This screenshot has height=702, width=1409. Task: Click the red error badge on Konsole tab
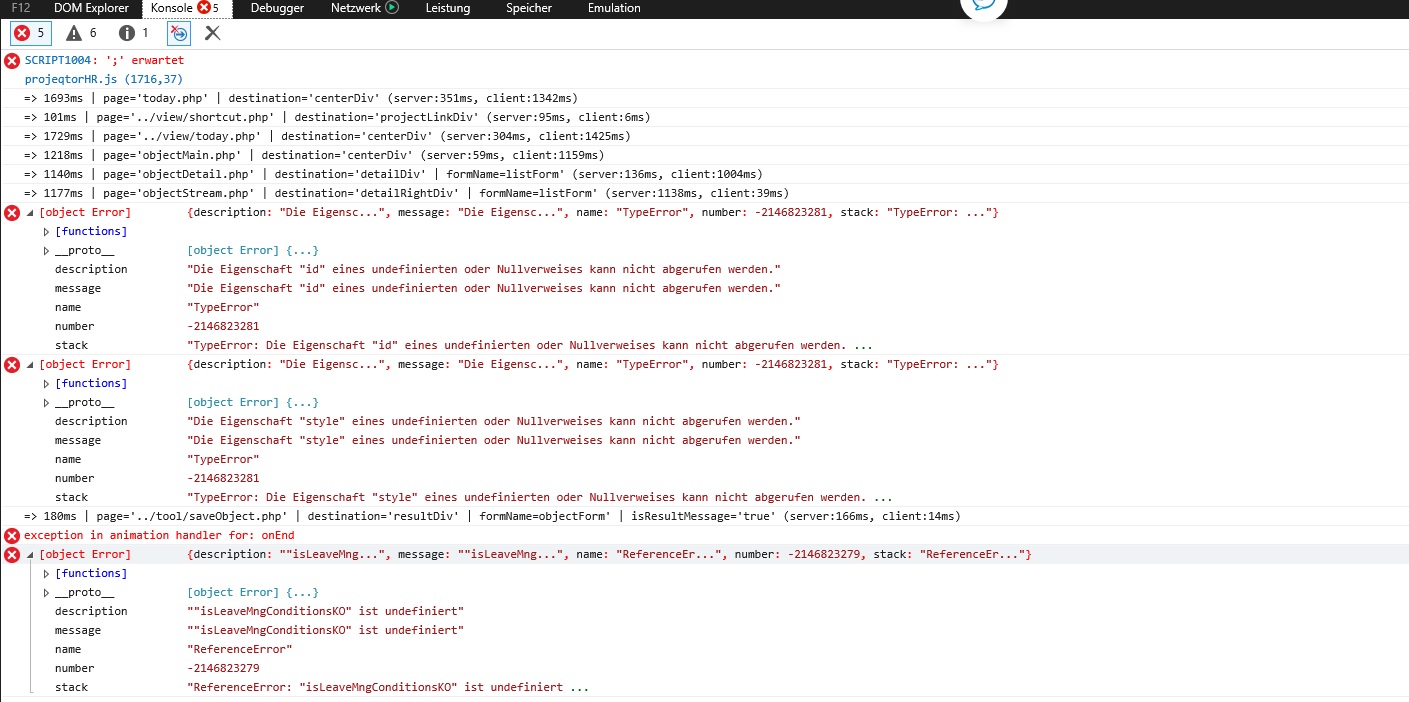(204, 8)
